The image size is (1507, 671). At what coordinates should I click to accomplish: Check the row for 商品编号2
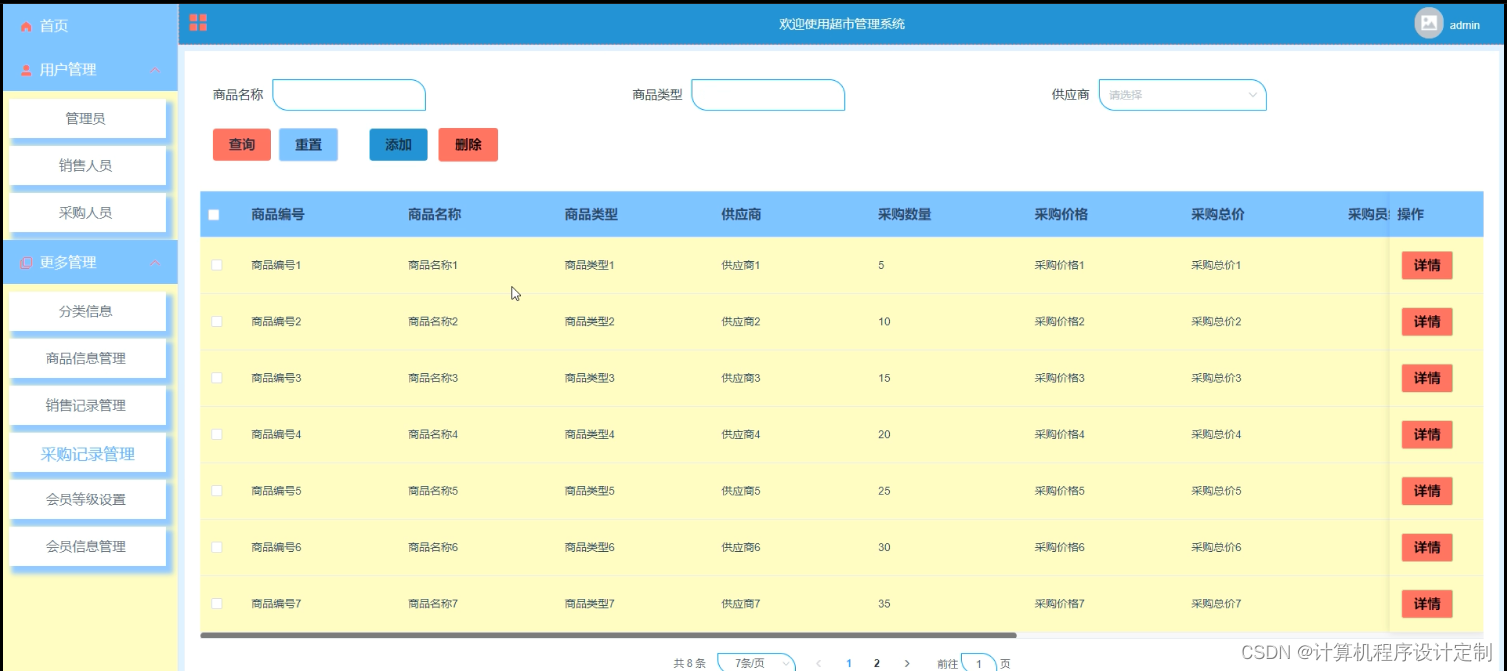[x=216, y=321]
